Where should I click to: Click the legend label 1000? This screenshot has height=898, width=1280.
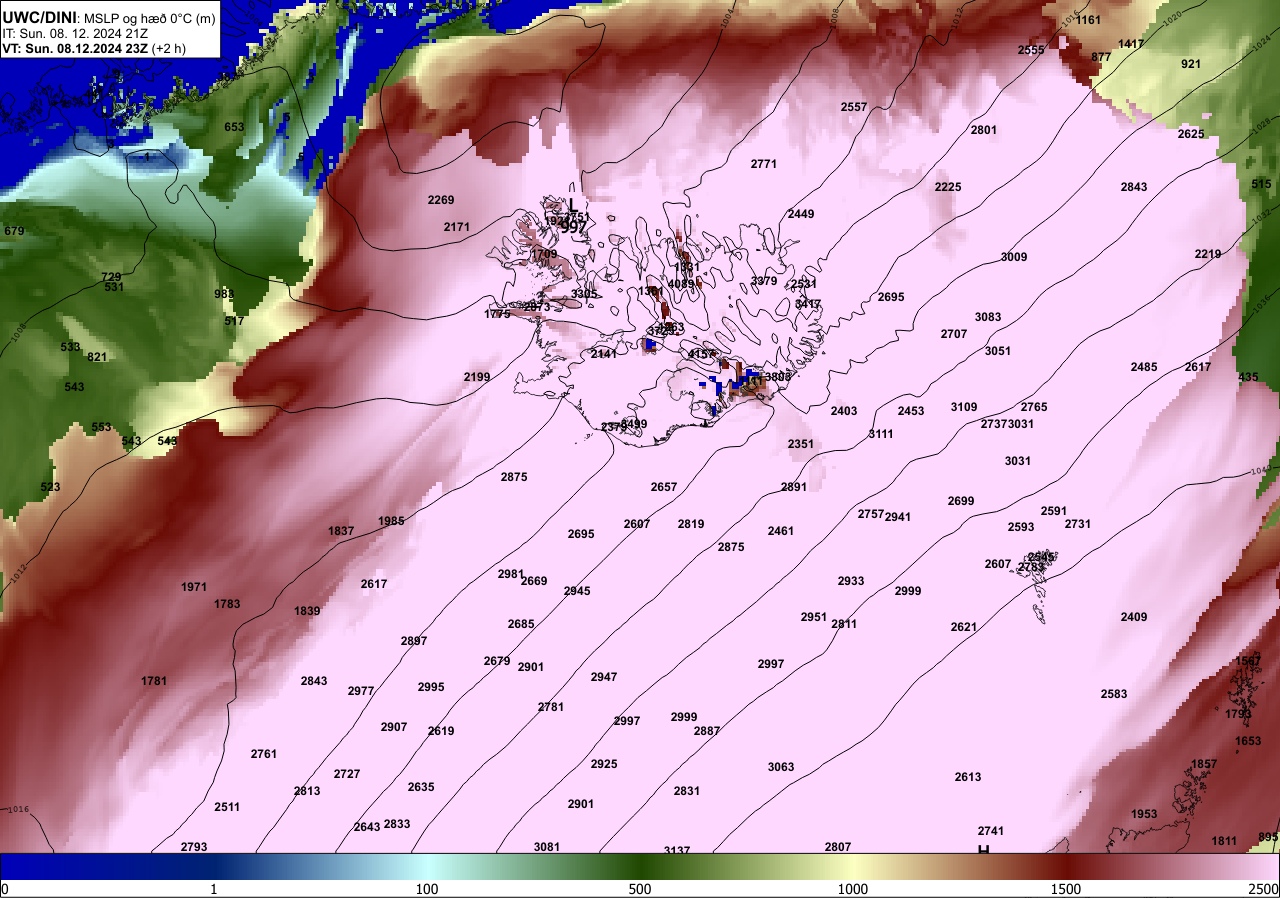click(853, 889)
